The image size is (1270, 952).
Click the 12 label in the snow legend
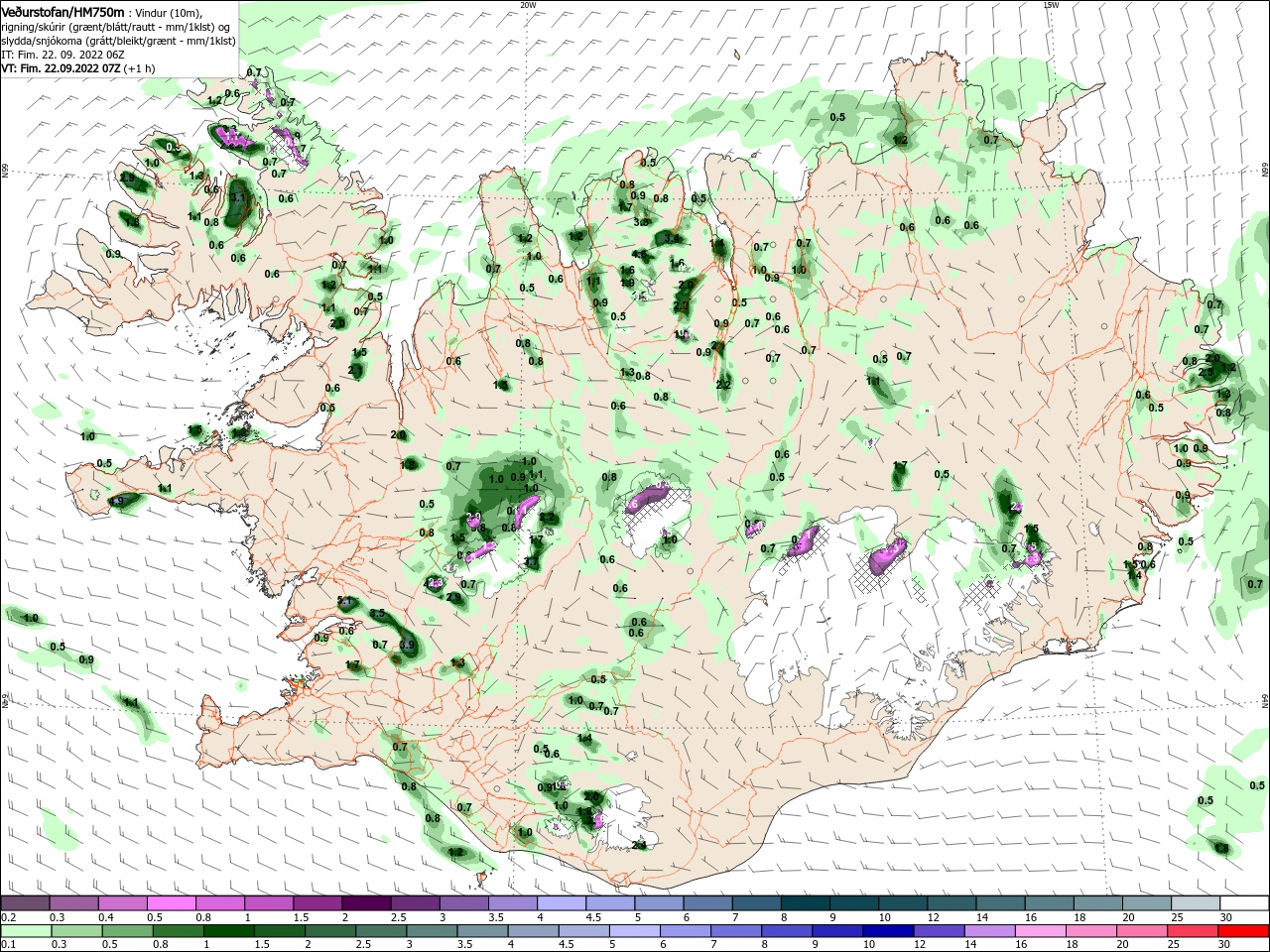933,917
